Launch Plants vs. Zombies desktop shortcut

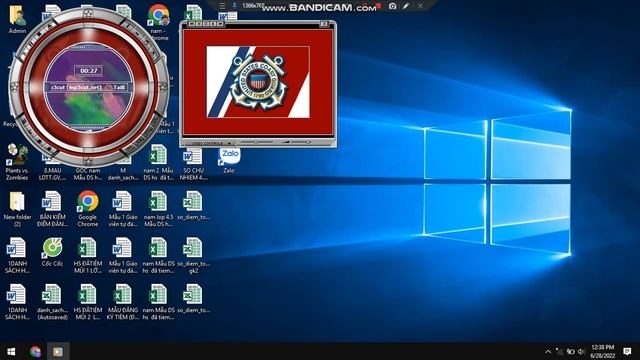(17, 162)
